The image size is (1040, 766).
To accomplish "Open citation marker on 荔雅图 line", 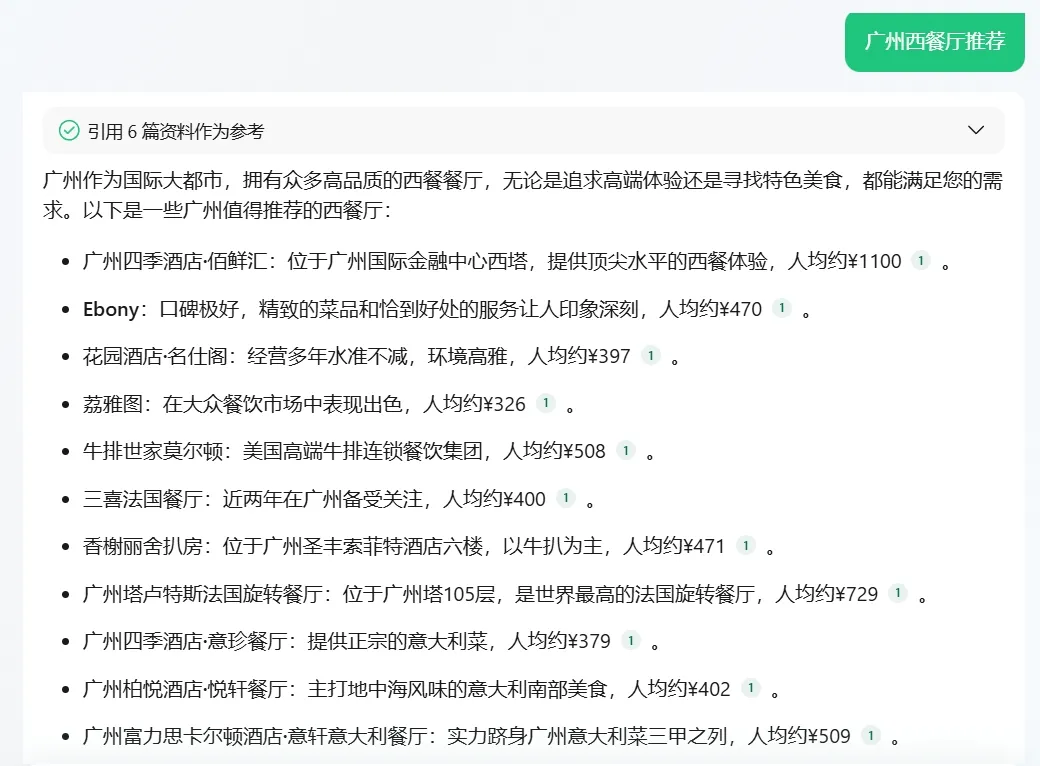I will tap(545, 404).
